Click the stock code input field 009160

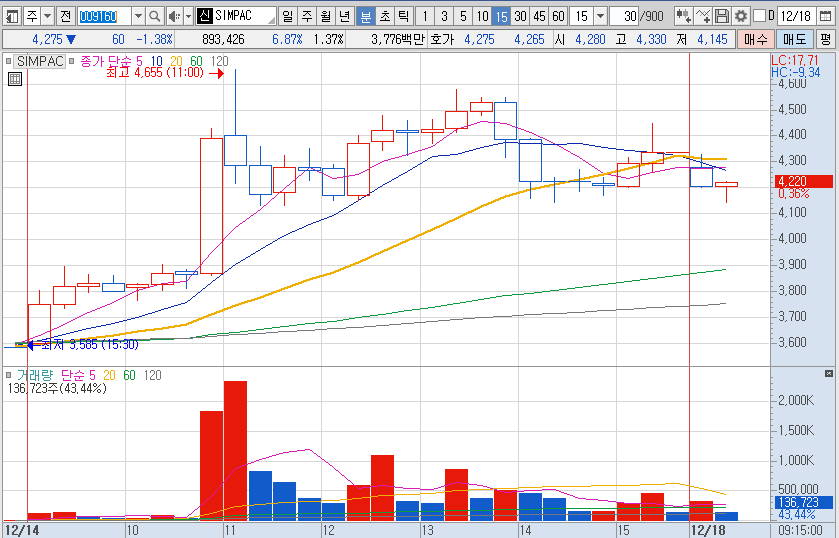(104, 16)
